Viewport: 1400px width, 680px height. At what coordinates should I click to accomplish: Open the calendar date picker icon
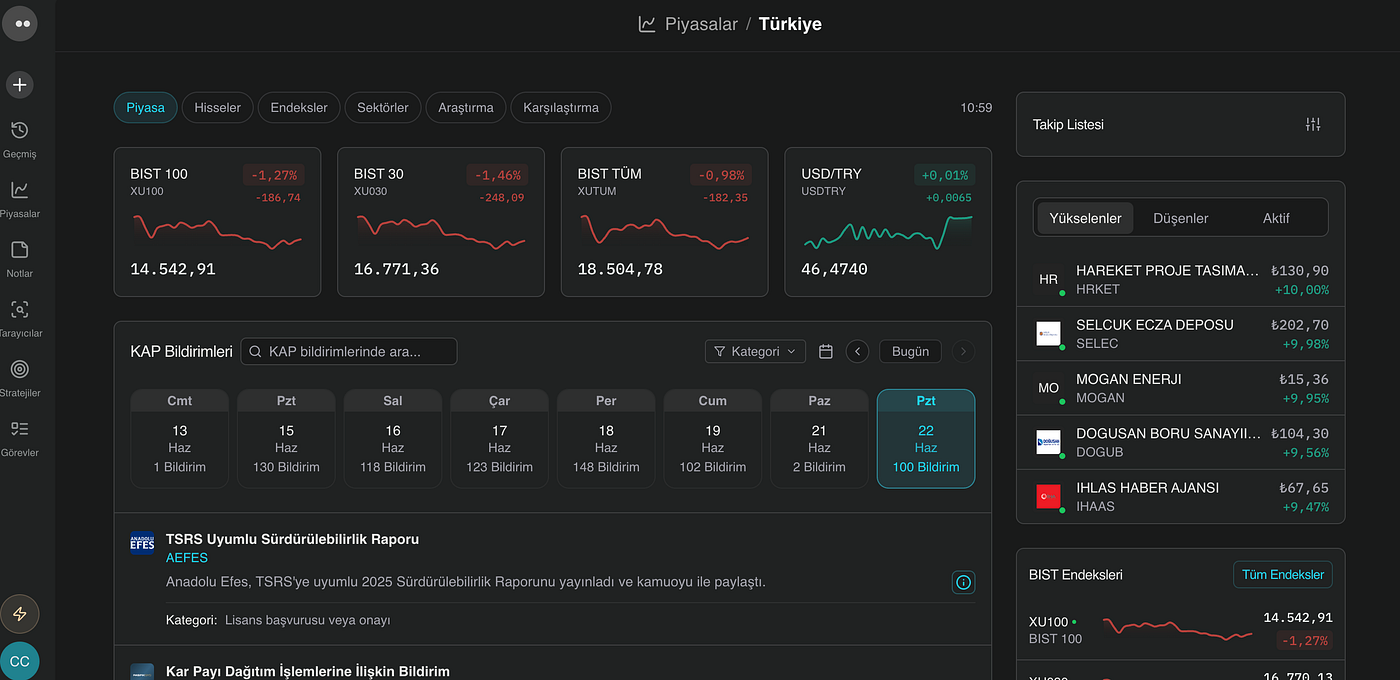[826, 351]
